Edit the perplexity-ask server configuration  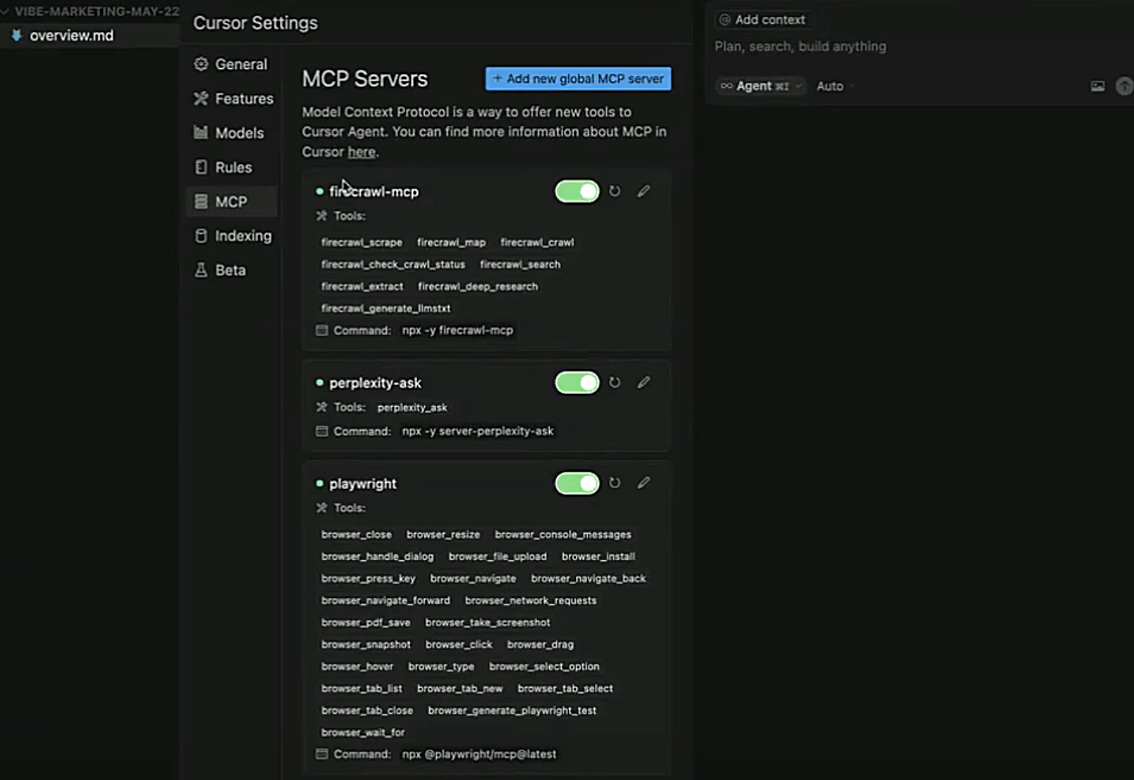[x=643, y=382]
